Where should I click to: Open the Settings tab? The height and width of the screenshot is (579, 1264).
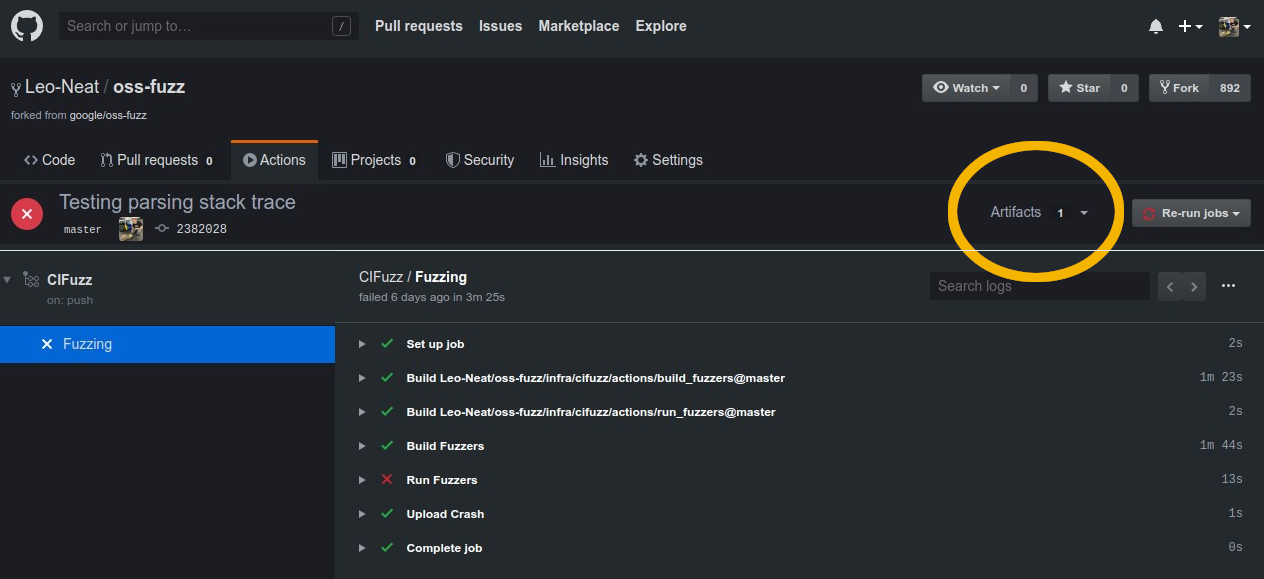(668, 160)
